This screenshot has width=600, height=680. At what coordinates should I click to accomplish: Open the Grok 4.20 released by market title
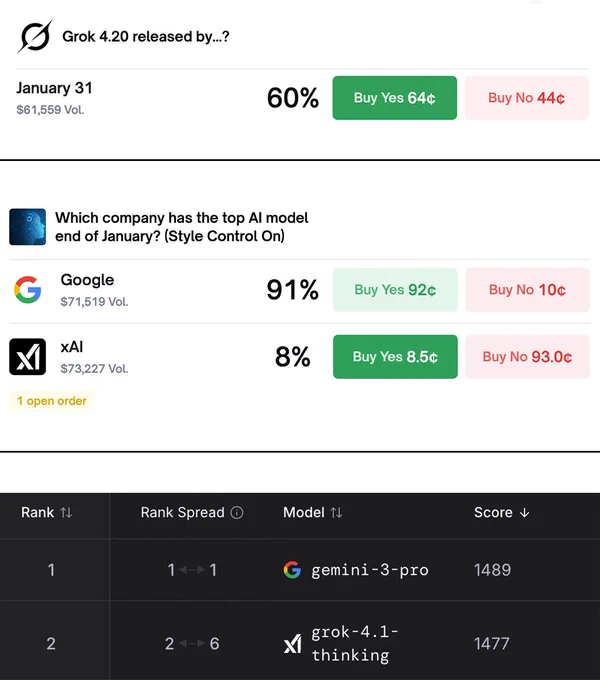point(146,36)
